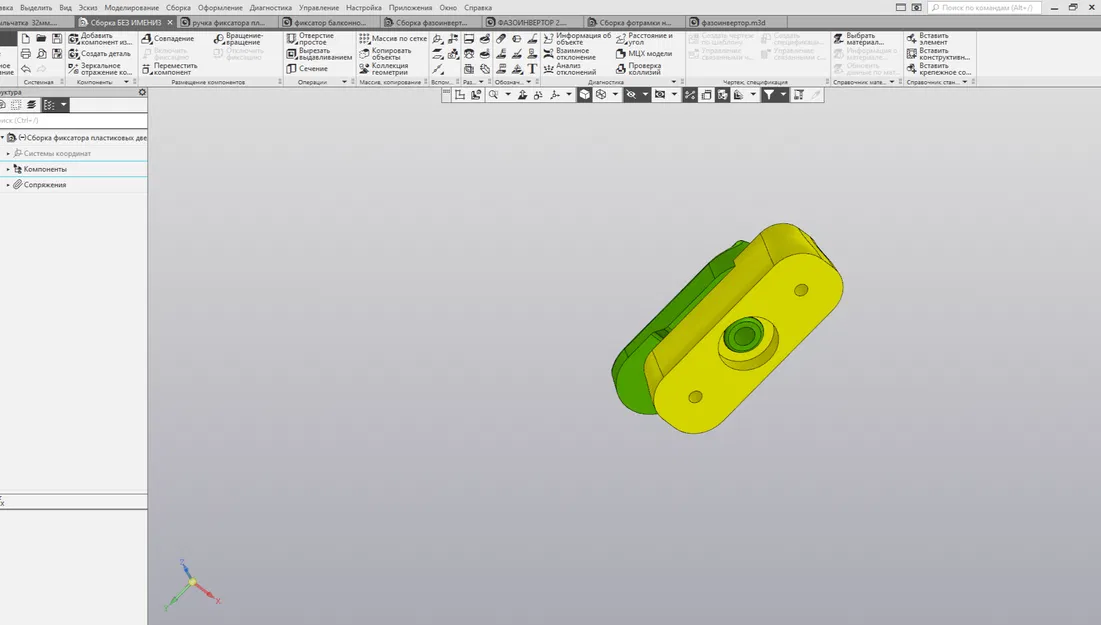Click 'Добавить компонент из...' tool

(x=100, y=39)
